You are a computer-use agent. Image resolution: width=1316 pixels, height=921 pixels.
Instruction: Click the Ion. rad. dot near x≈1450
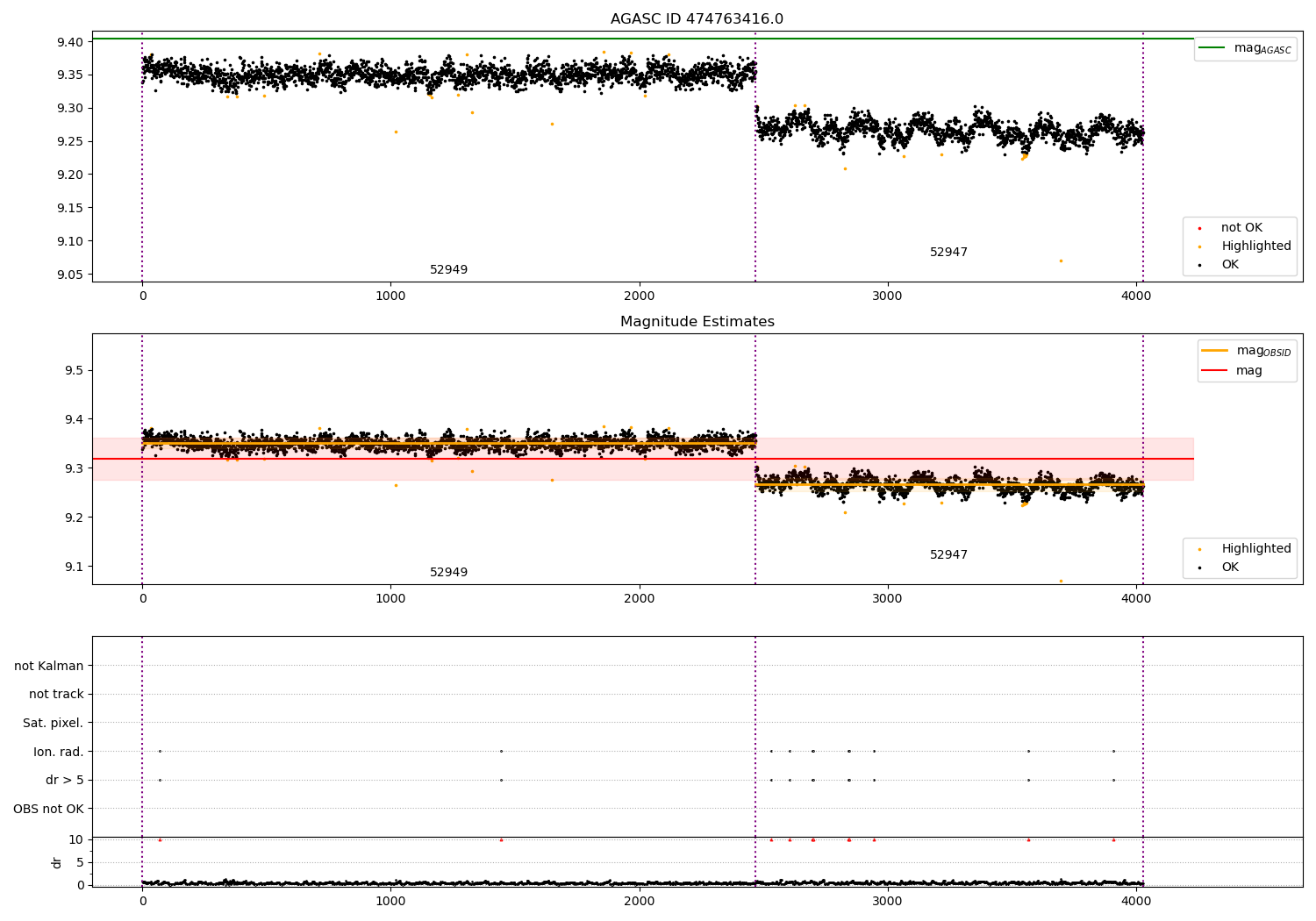[x=501, y=751]
